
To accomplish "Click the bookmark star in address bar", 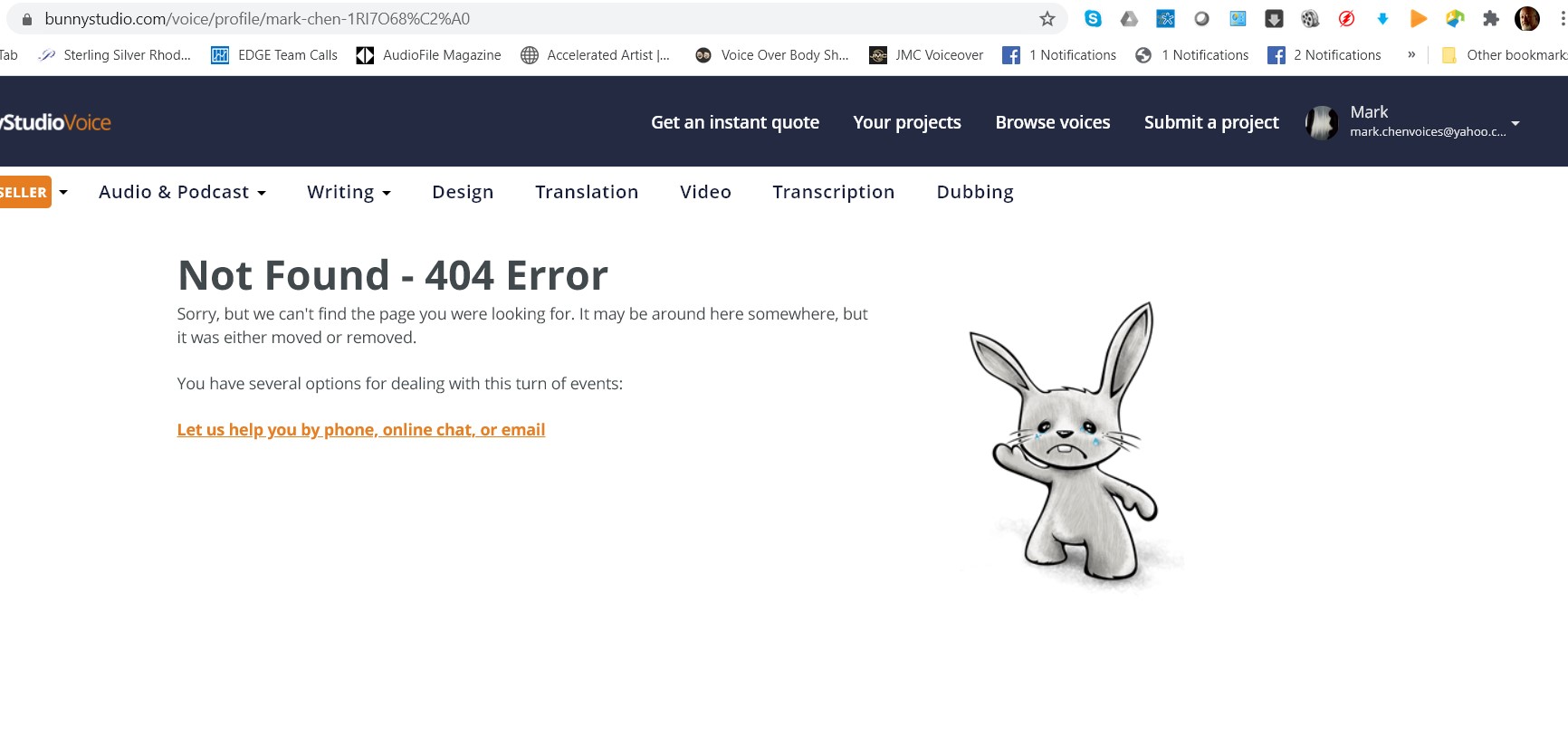I will tap(1047, 19).
